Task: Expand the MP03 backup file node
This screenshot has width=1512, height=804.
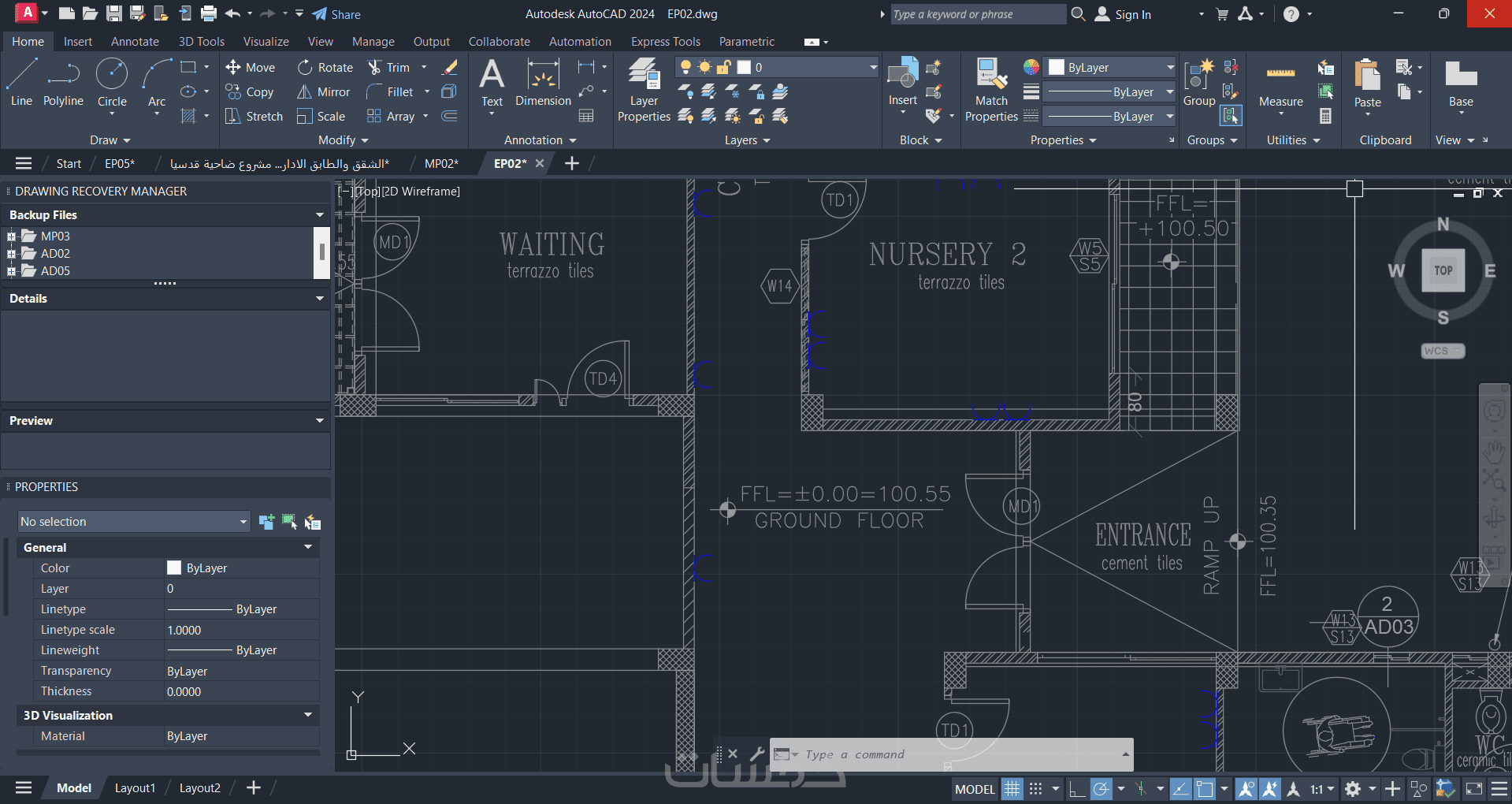Action: 11,236
